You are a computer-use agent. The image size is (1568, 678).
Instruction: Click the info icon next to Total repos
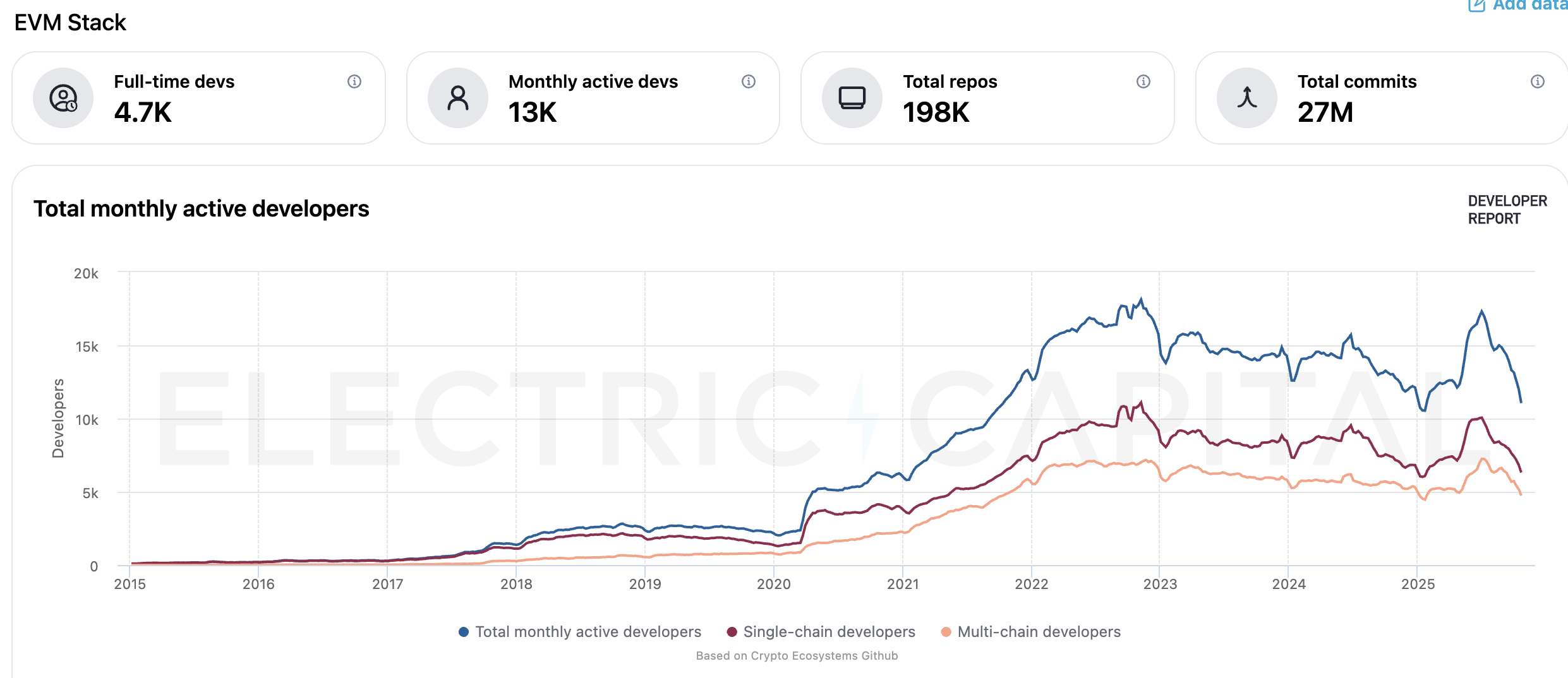point(1142,81)
